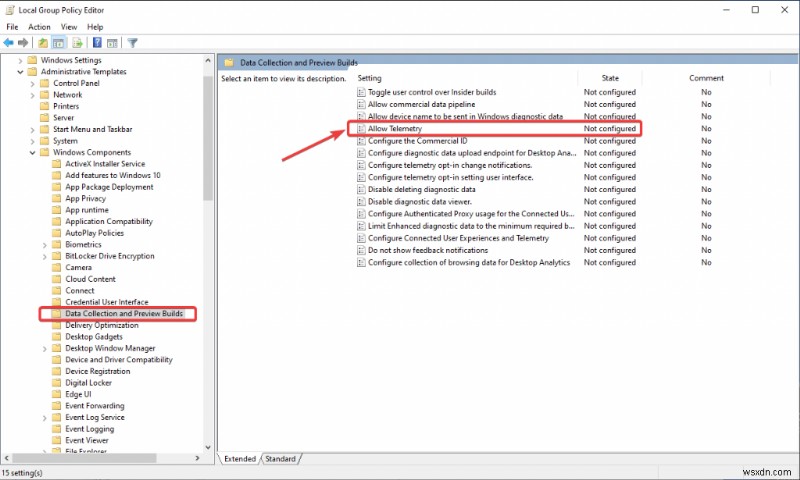Open the Help menu
Screen dimensions: 800x480
[x=95, y=27]
